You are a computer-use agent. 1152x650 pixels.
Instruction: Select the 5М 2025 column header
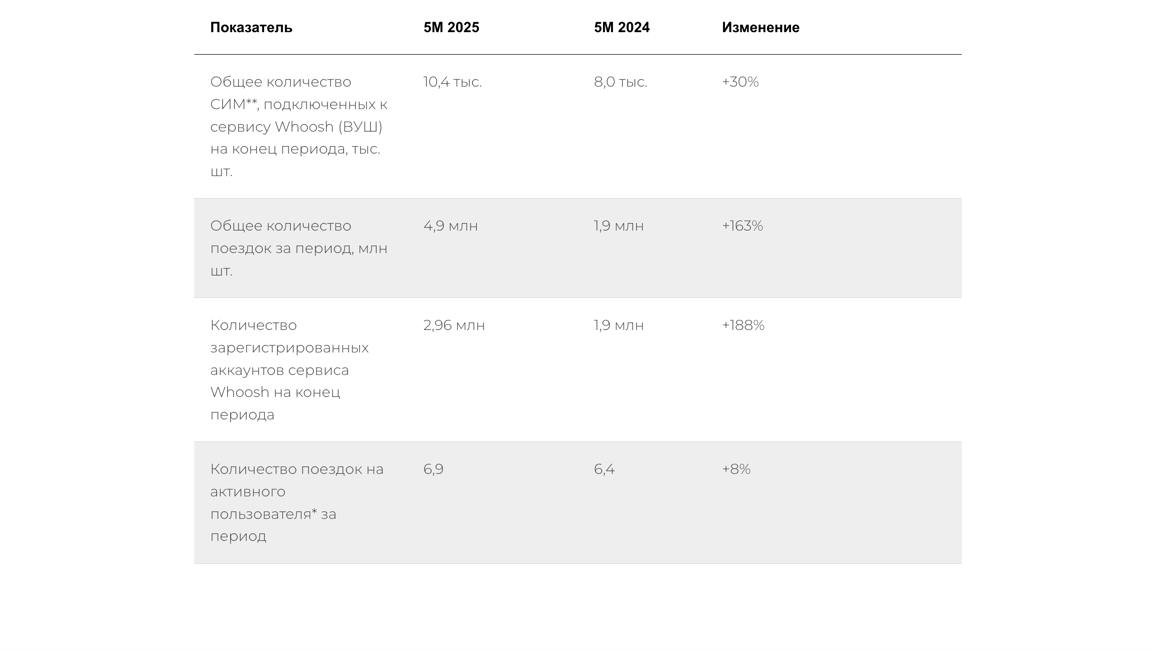451,28
